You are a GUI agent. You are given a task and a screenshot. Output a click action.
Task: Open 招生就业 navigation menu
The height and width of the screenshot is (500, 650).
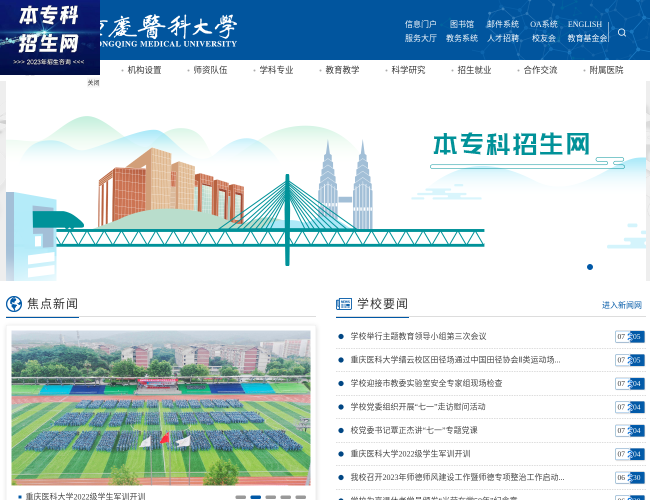[x=474, y=70]
